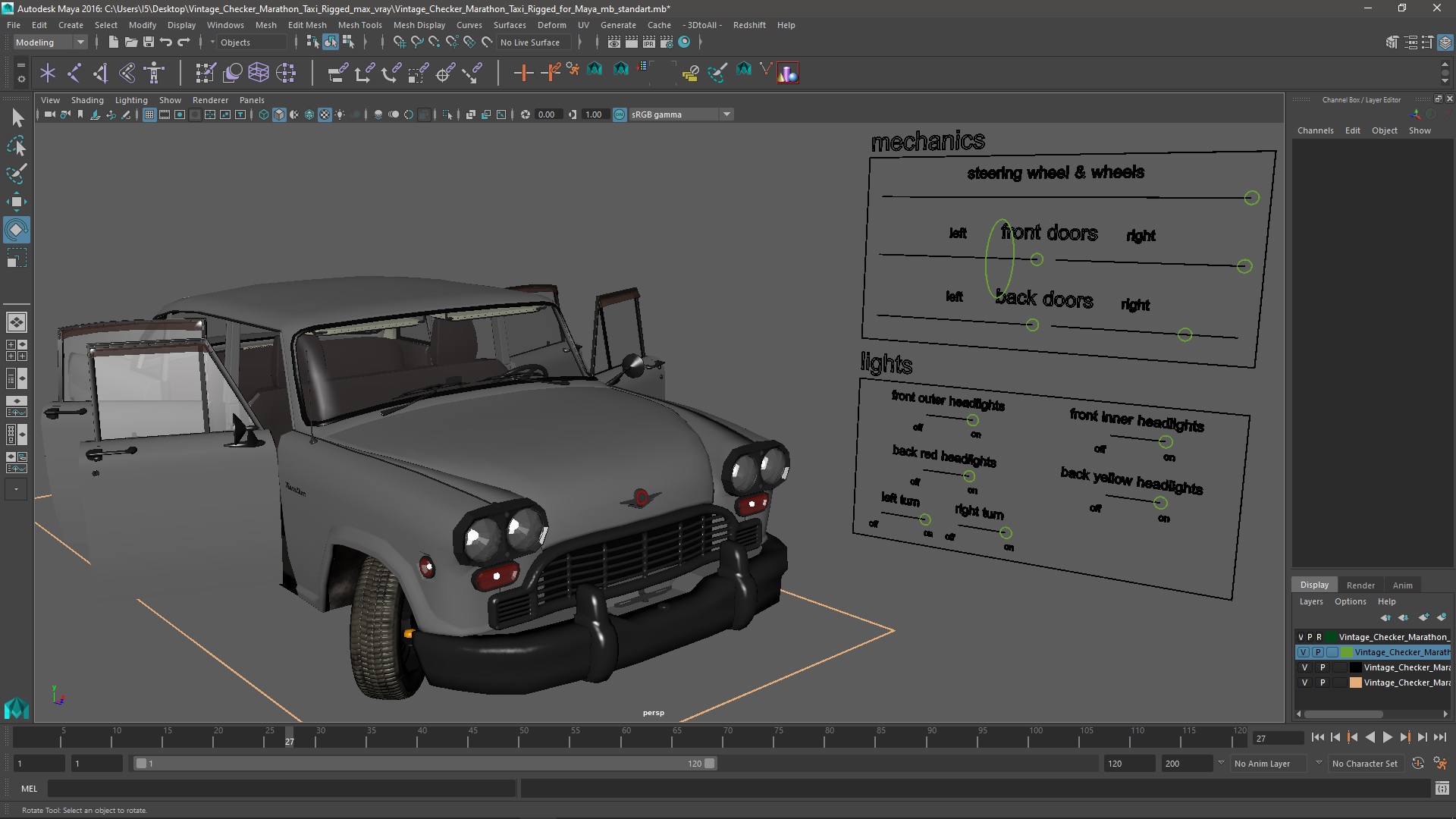The image size is (1456, 819).
Task: Play the animation forward
Action: pos(1388,737)
